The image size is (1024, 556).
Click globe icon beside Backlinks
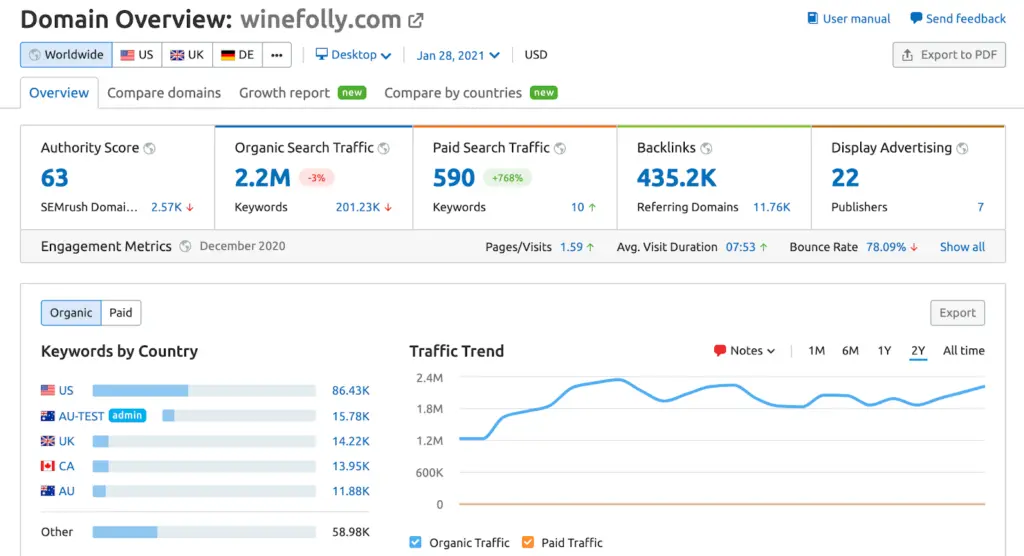click(706, 148)
